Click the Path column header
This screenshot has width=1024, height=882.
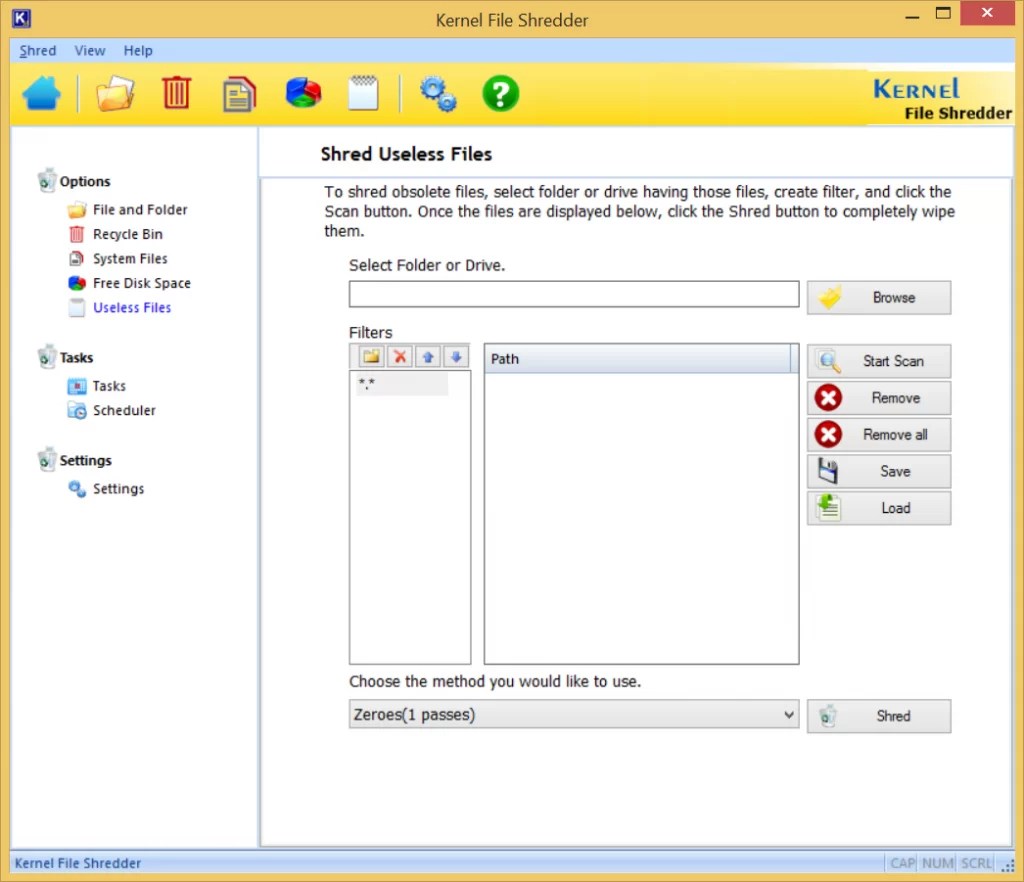[x=637, y=358]
